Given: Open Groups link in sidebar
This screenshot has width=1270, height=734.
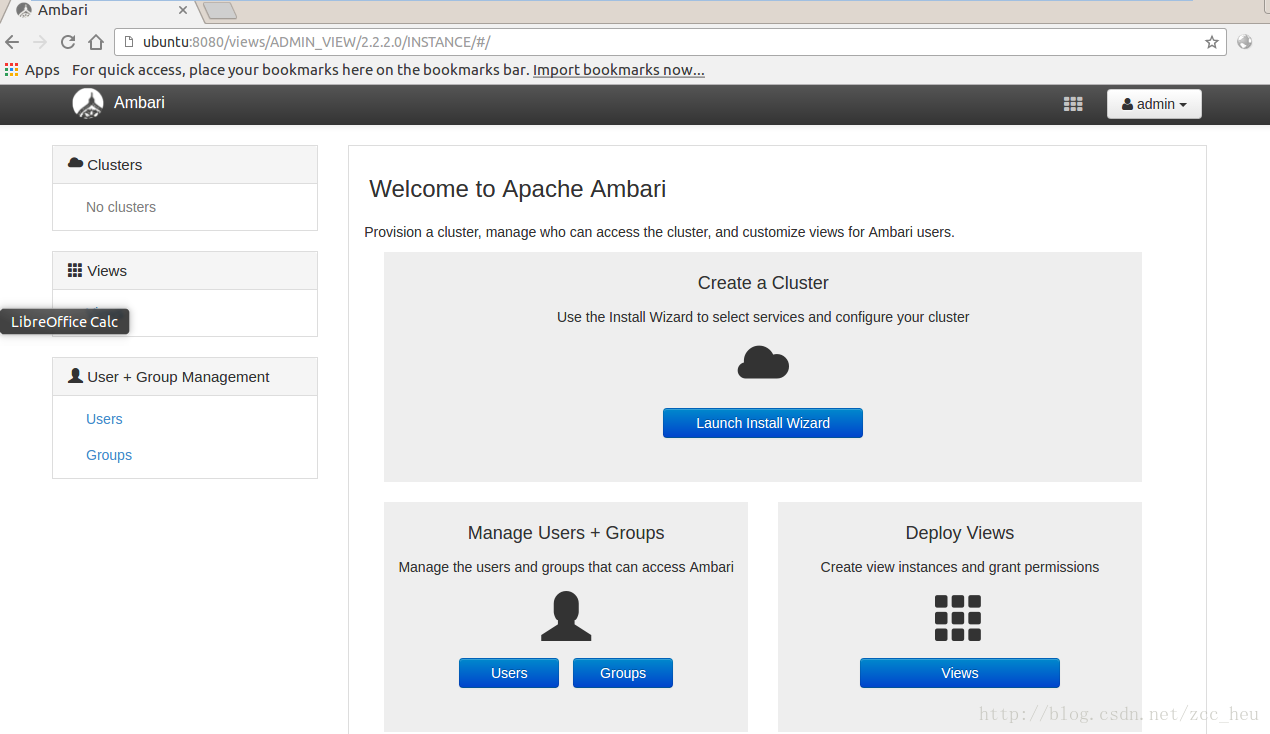Looking at the screenshot, I should [109, 455].
